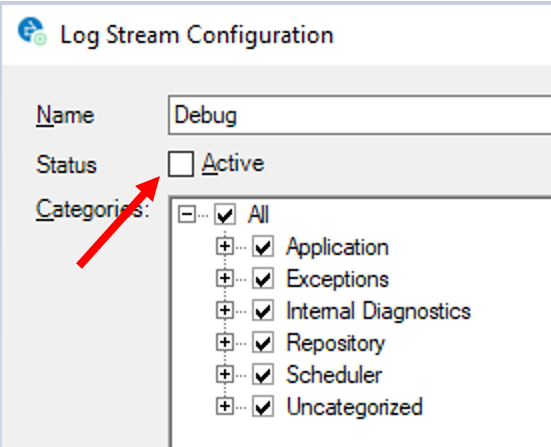Uncheck the Application category checkbox
Image resolution: width=551 pixels, height=447 pixels.
coord(263,247)
